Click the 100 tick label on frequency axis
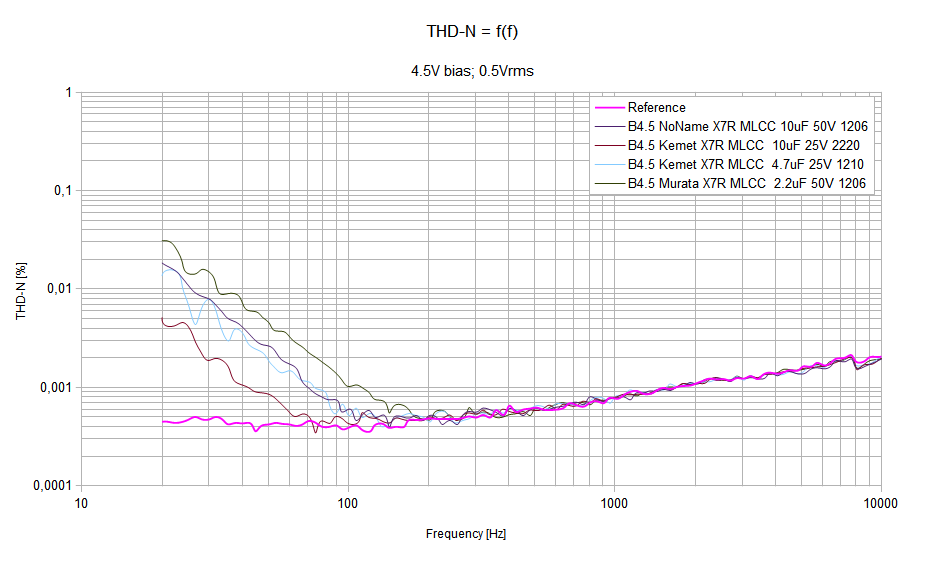This screenshot has height=567, width=945. [347, 502]
